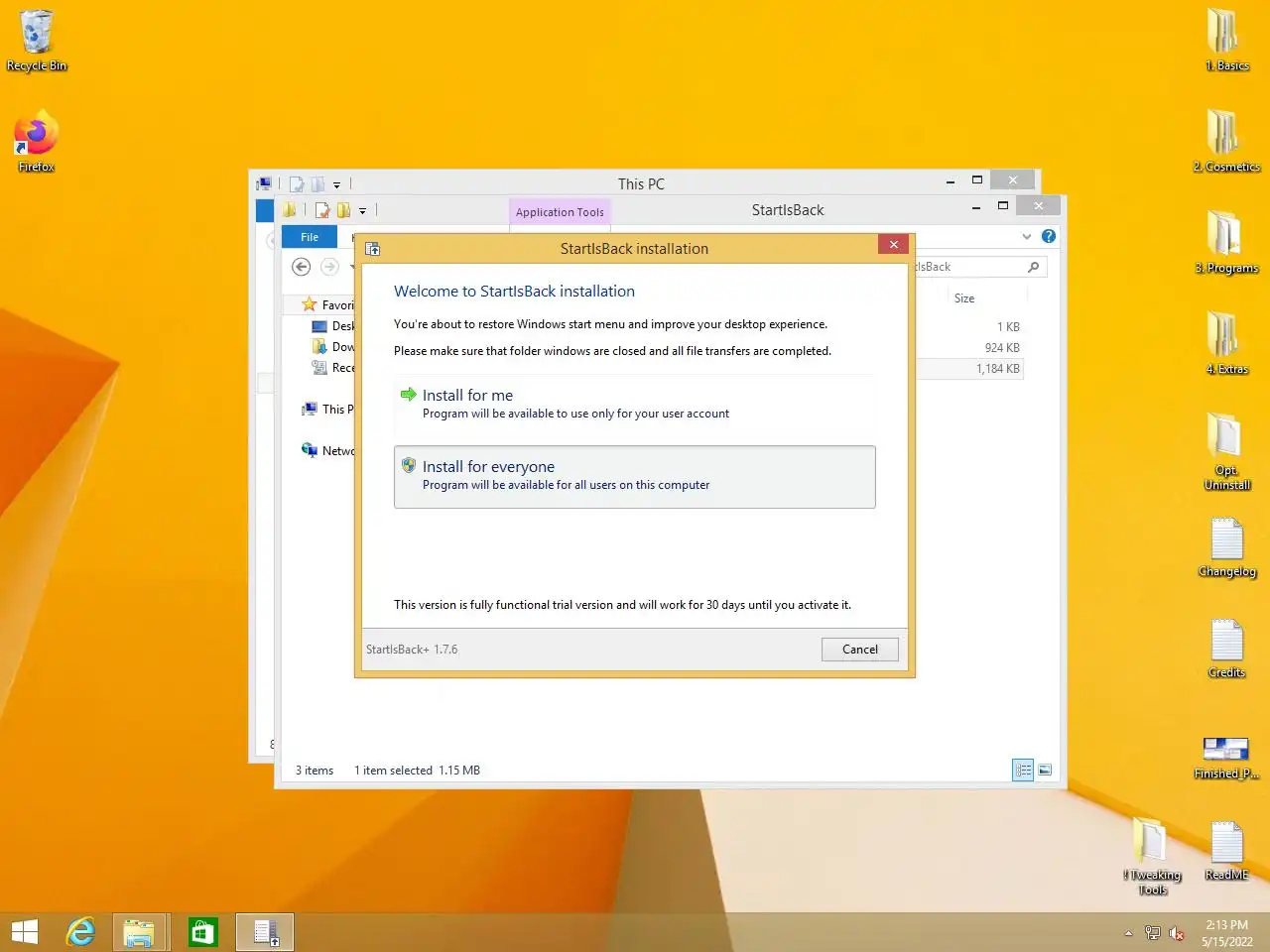Open the Windows Start button
This screenshot has height=952, width=1270.
[25, 932]
